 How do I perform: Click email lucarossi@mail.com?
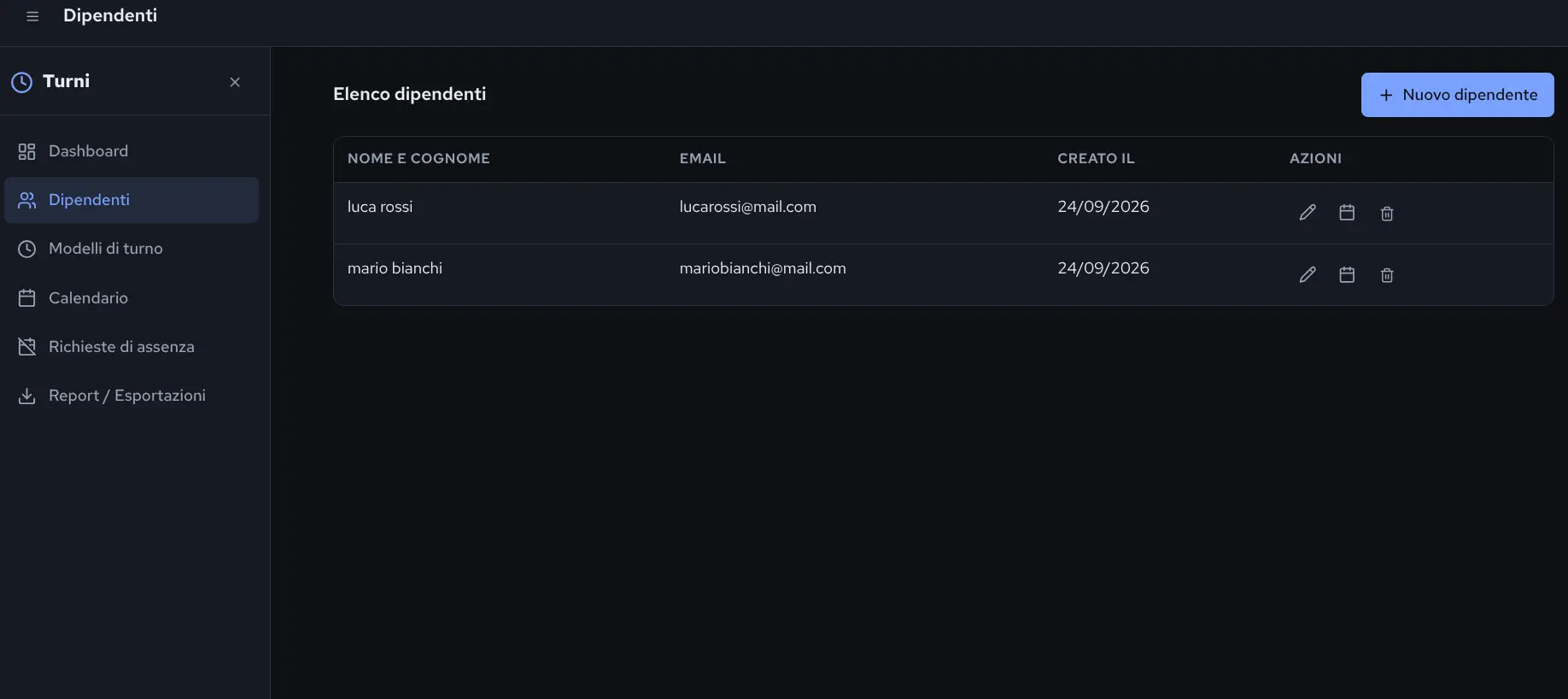(747, 207)
